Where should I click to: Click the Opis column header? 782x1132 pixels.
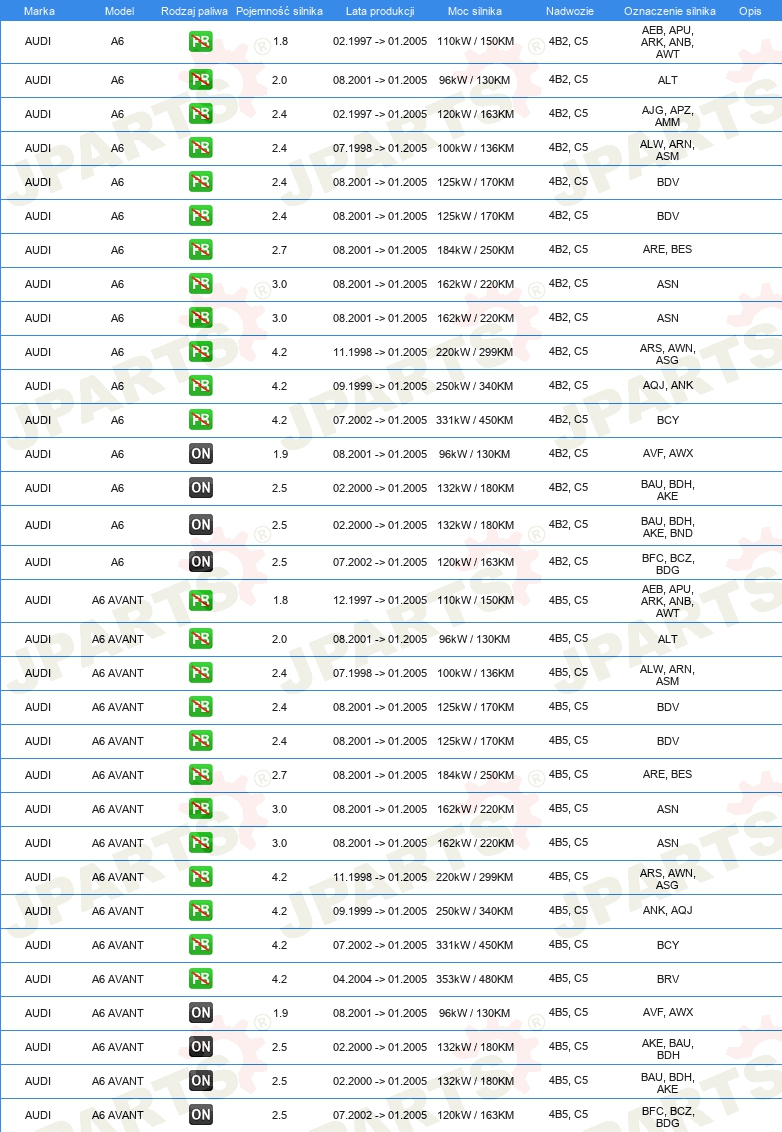coord(750,11)
